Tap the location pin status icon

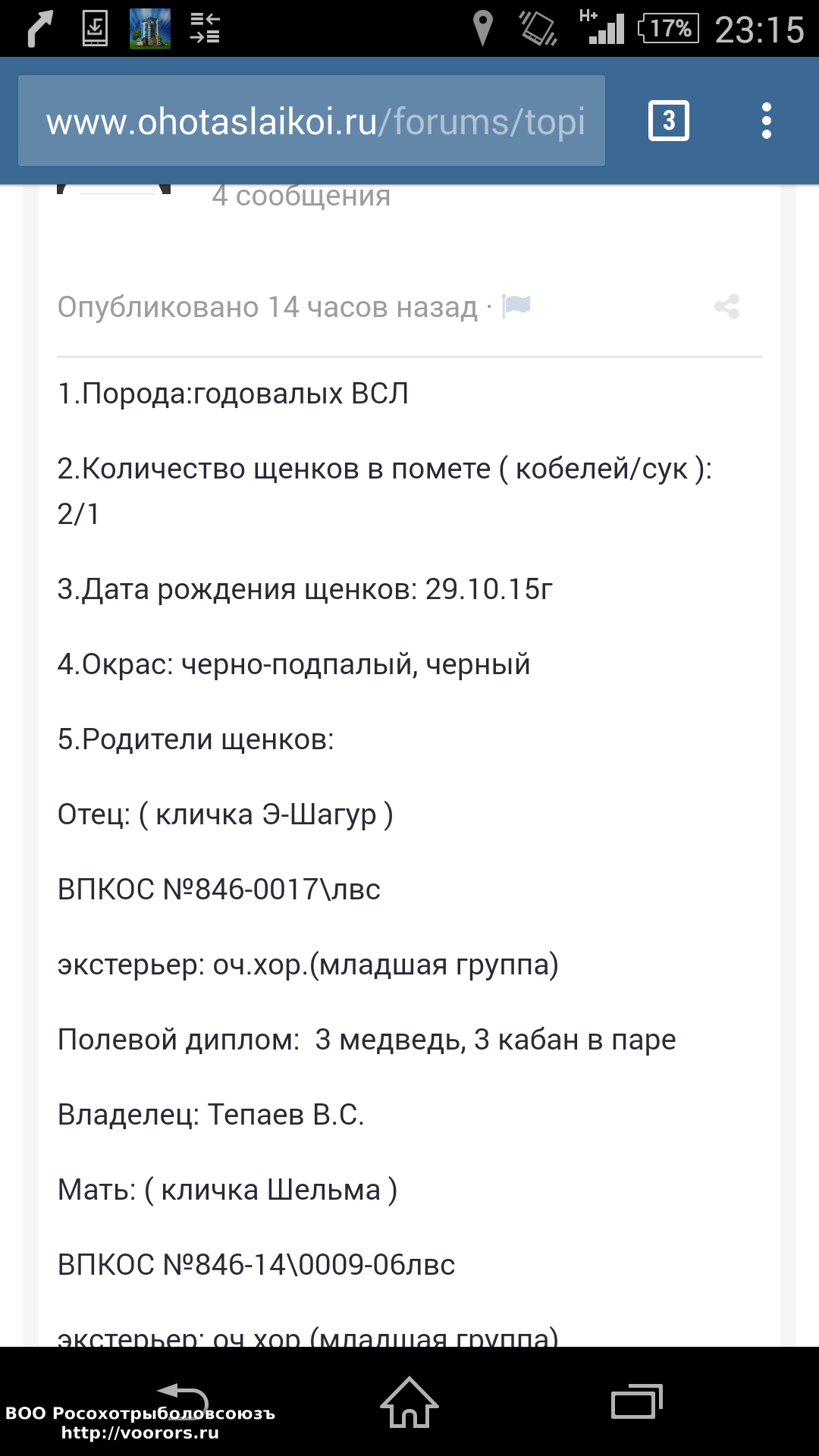click(482, 29)
